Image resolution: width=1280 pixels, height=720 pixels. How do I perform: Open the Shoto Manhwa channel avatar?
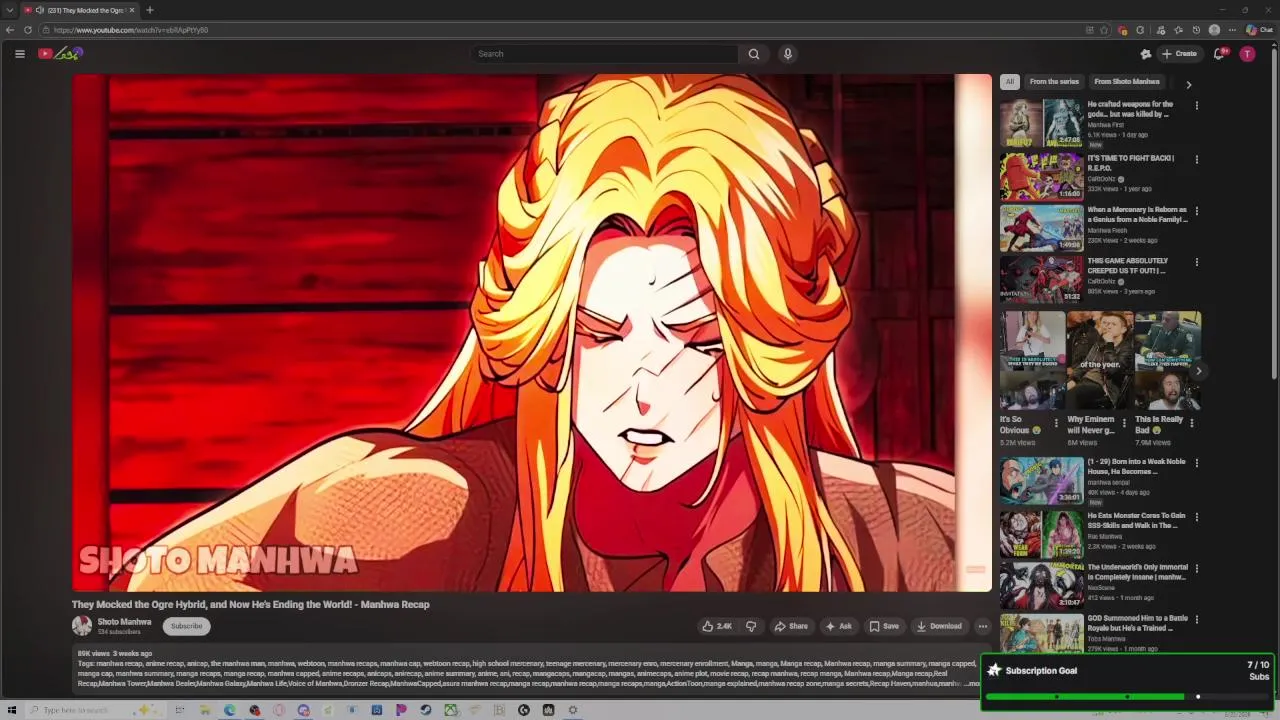coord(82,626)
